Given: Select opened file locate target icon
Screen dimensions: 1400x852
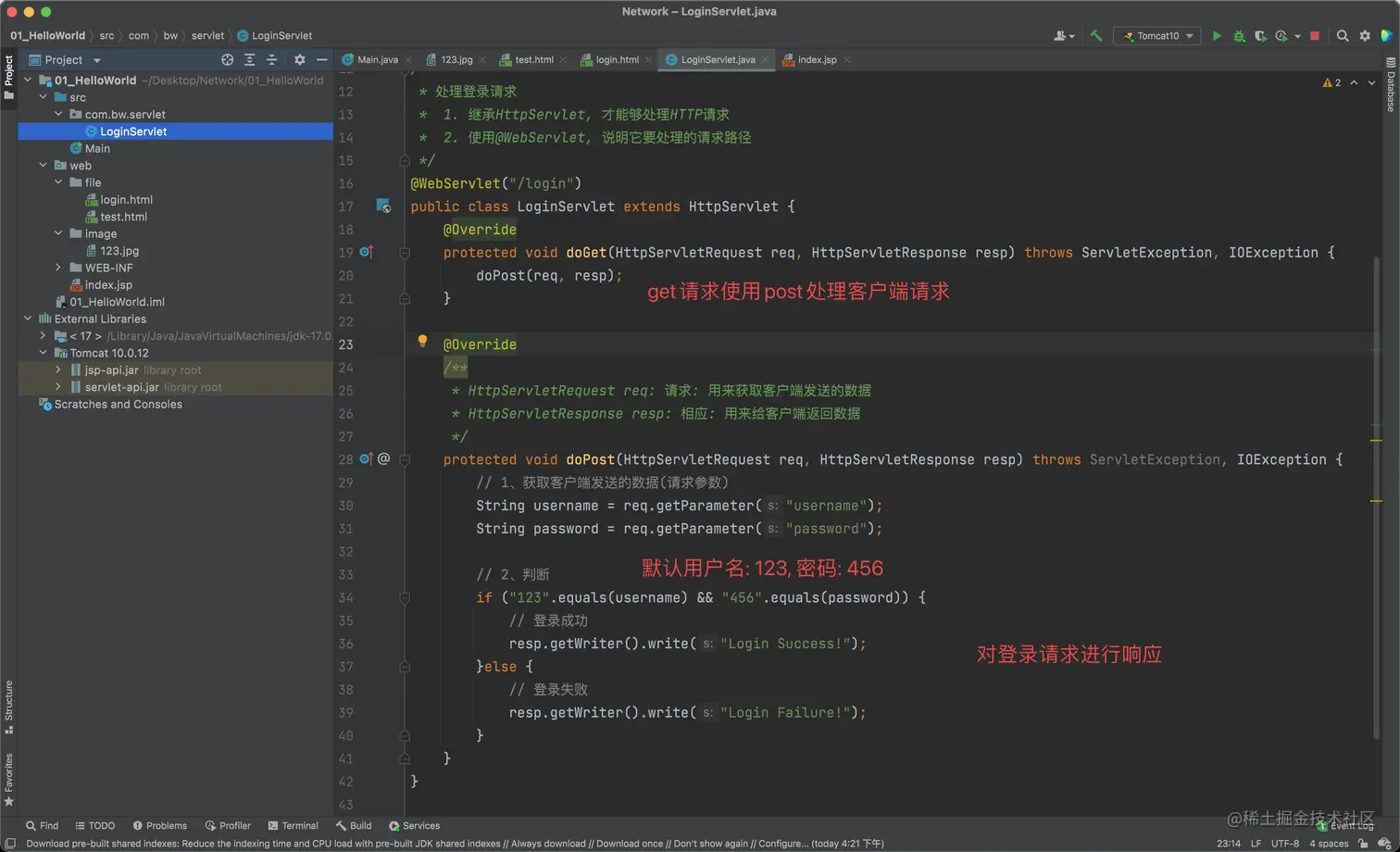Looking at the screenshot, I should click(x=228, y=60).
